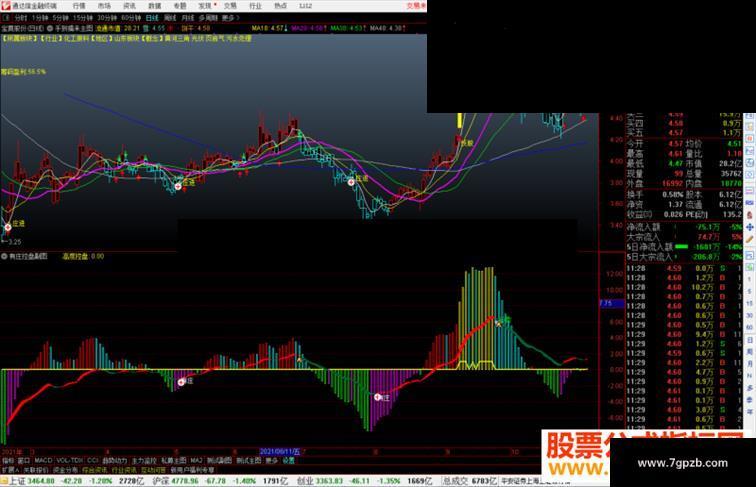Click the 通达信 app logo icon
The image size is (756, 487).
click(x=6, y=6)
